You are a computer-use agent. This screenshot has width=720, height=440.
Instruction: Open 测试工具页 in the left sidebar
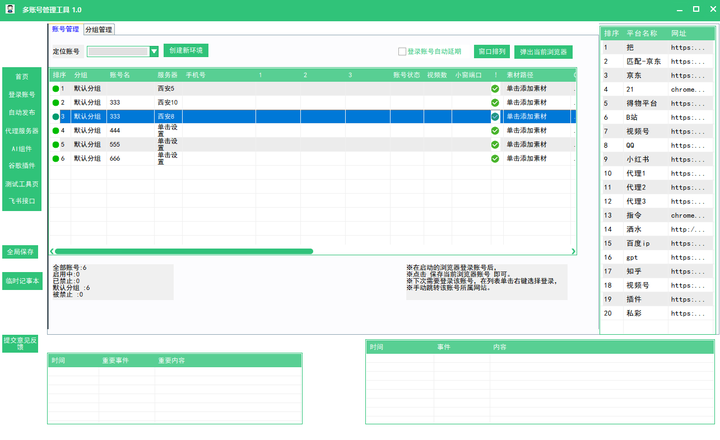tap(22, 184)
